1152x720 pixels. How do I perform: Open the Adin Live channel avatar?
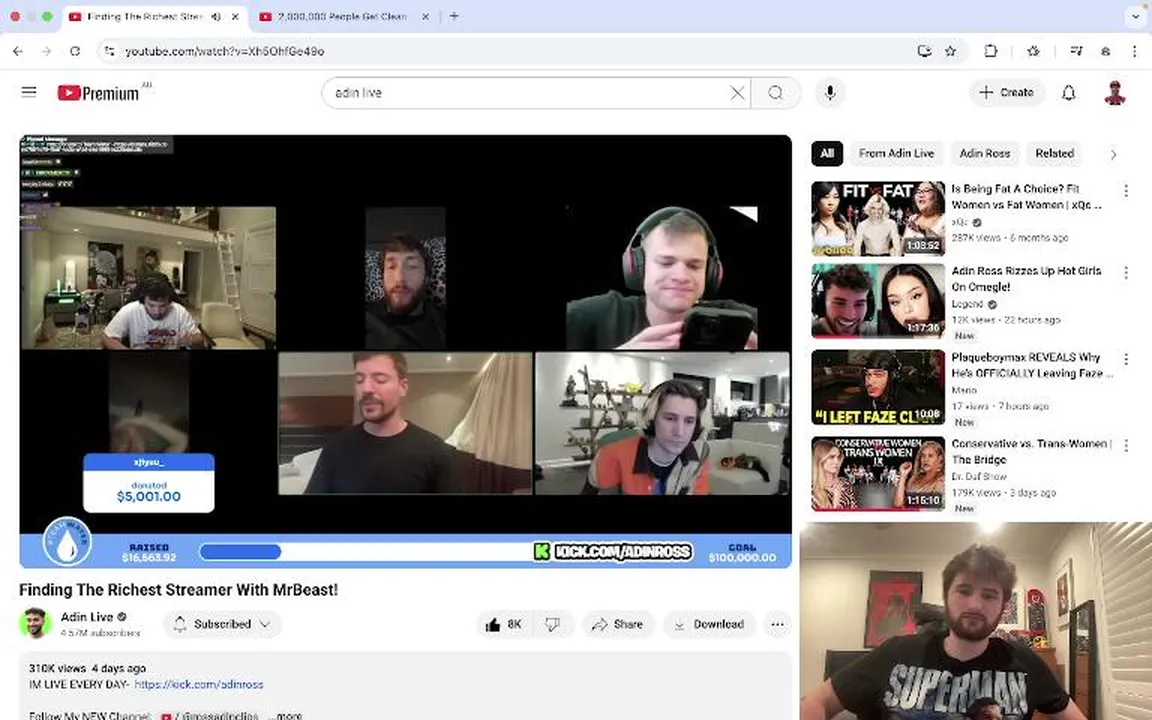35,624
